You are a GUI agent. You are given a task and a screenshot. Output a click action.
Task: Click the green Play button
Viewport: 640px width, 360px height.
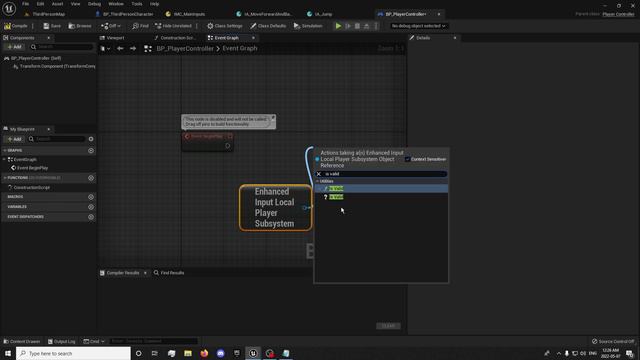pyautogui.click(x=338, y=26)
